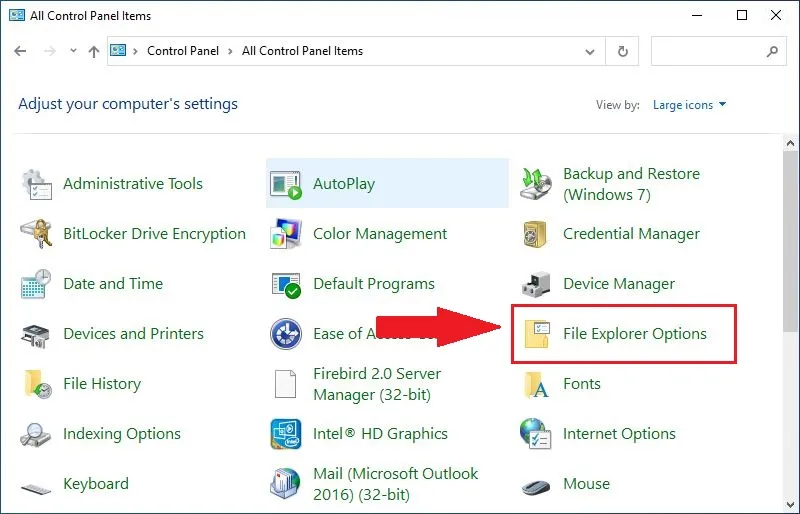The height and width of the screenshot is (514, 800).
Task: Open Internet Options link
Action: tap(619, 434)
